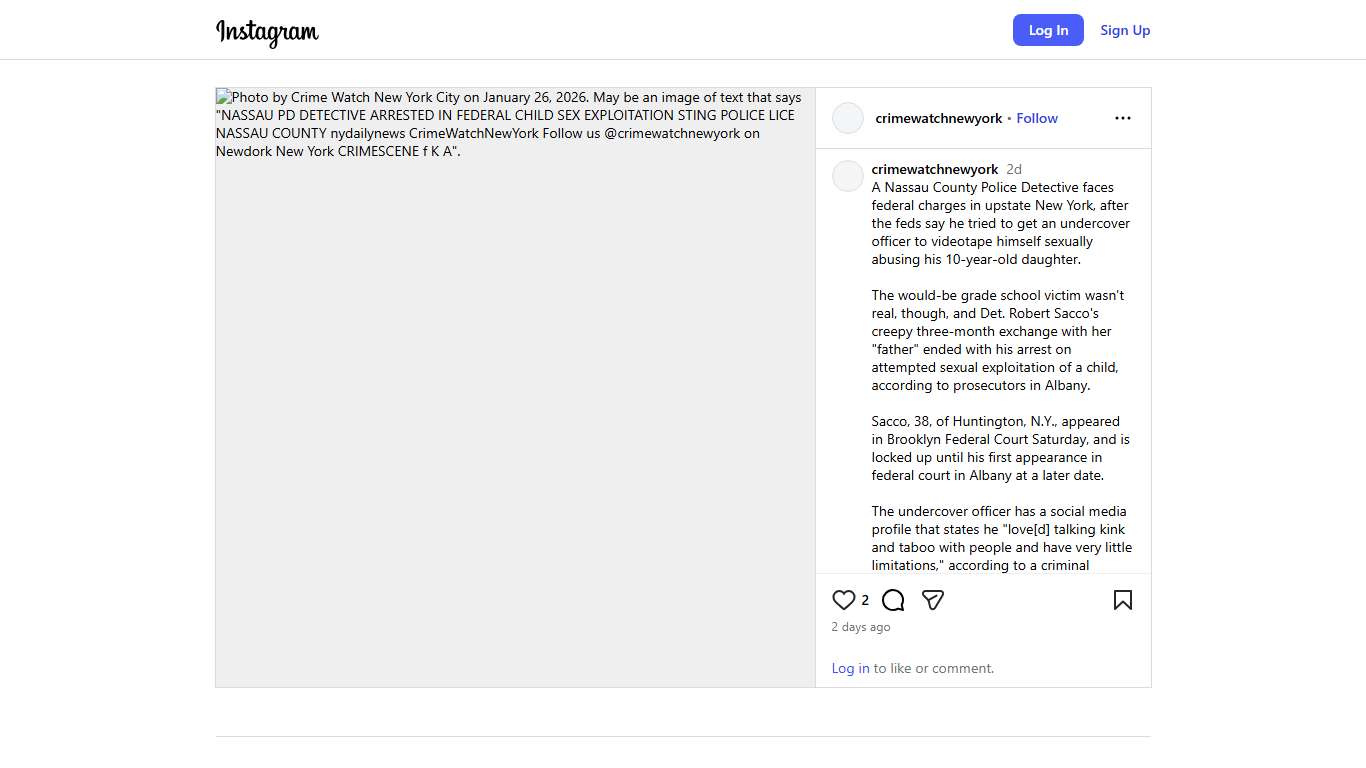Save post with the bookmark icon
This screenshot has height=768, width=1366.
(1123, 600)
